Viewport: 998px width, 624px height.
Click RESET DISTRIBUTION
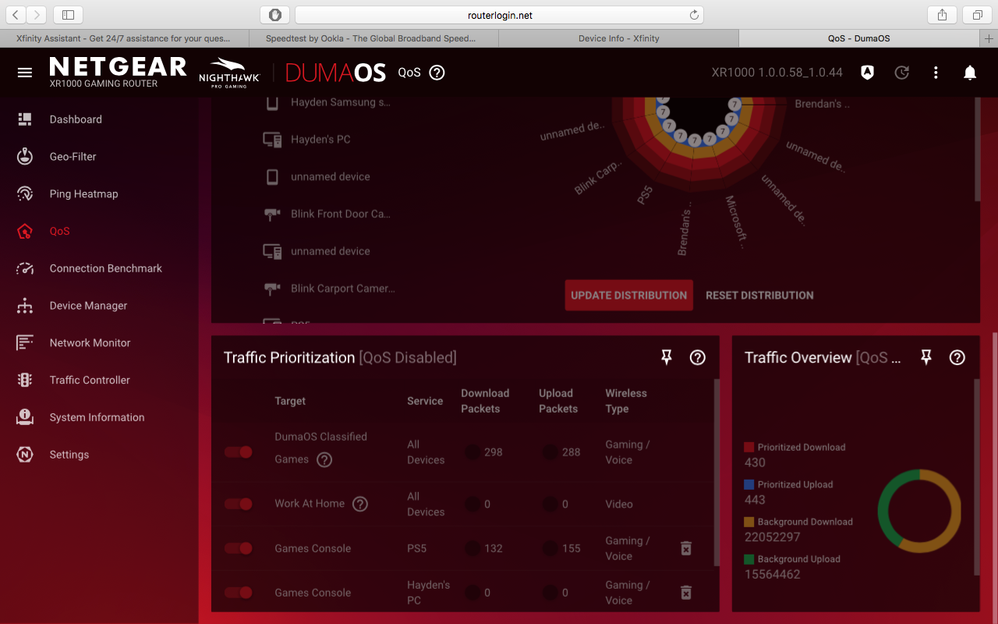click(759, 295)
